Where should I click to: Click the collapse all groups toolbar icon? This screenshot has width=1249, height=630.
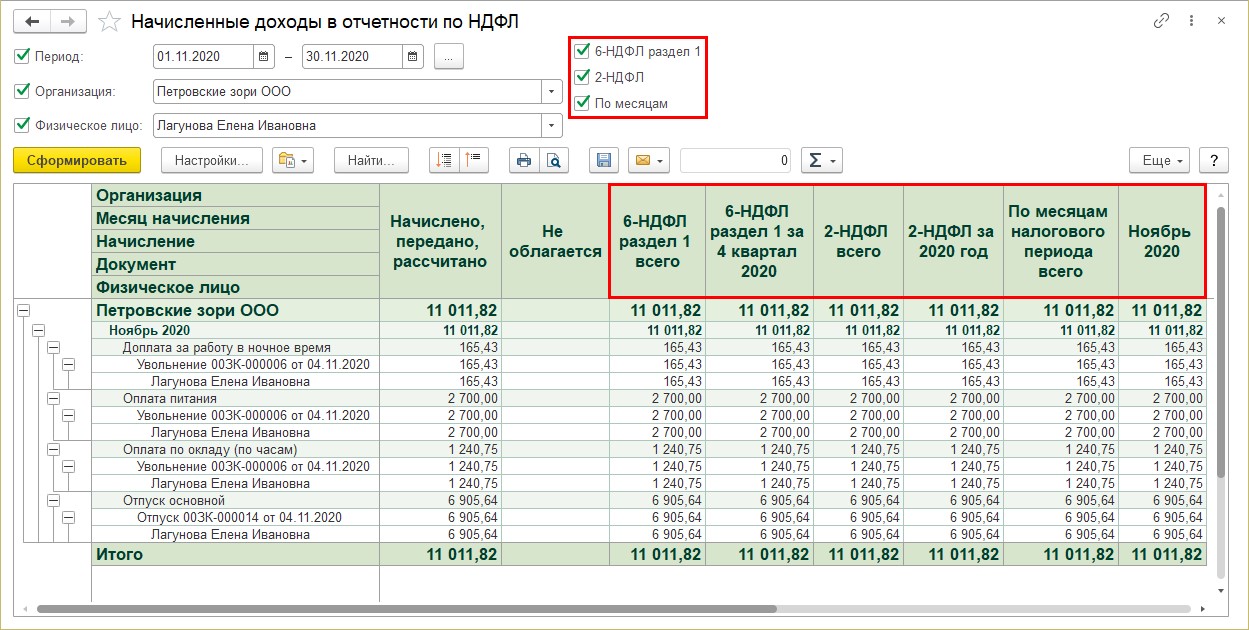pos(473,160)
